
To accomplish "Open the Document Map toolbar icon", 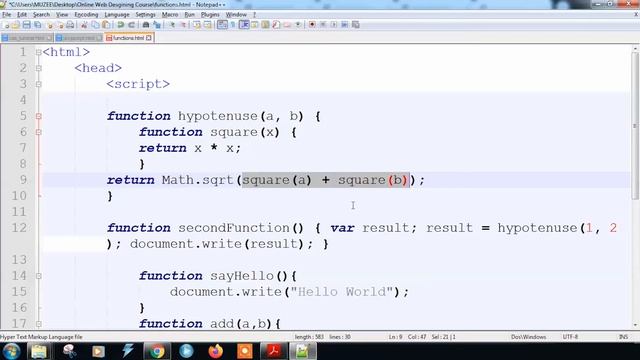I will coord(265,25).
